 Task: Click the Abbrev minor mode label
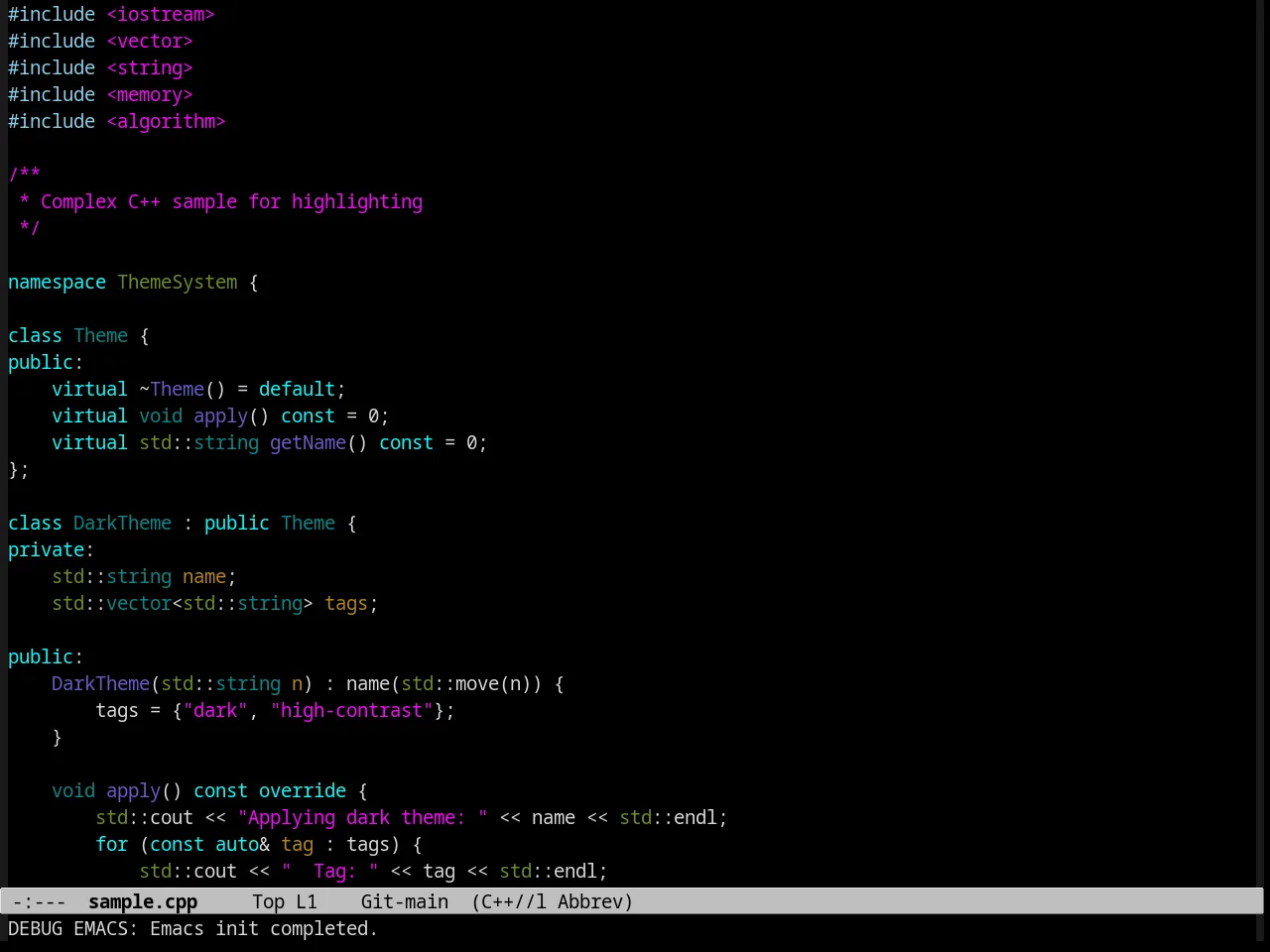click(590, 901)
